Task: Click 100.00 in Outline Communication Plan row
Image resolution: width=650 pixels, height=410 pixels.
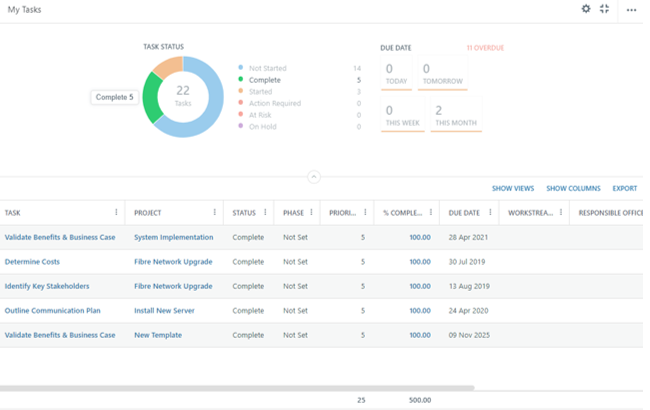Action: pos(420,311)
